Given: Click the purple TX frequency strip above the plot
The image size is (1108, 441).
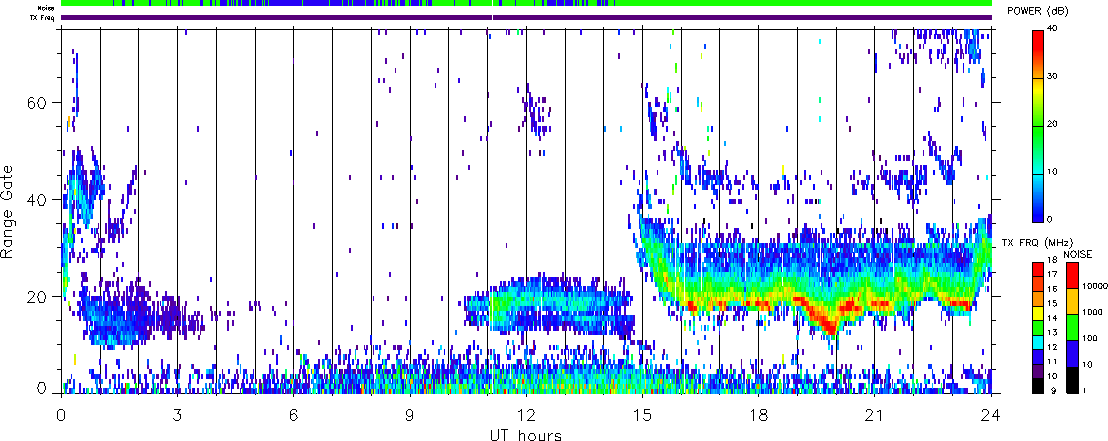Looking at the screenshot, I should coord(526,18).
